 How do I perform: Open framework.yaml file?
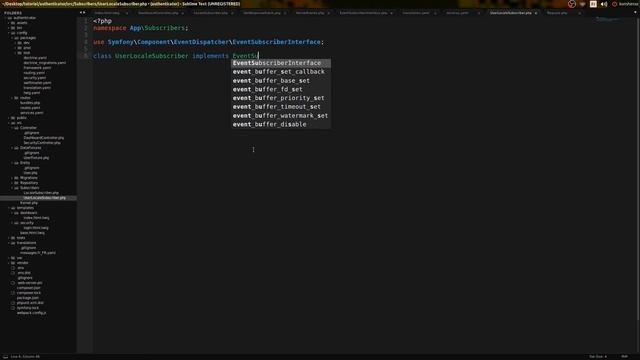pyautogui.click(x=37, y=68)
